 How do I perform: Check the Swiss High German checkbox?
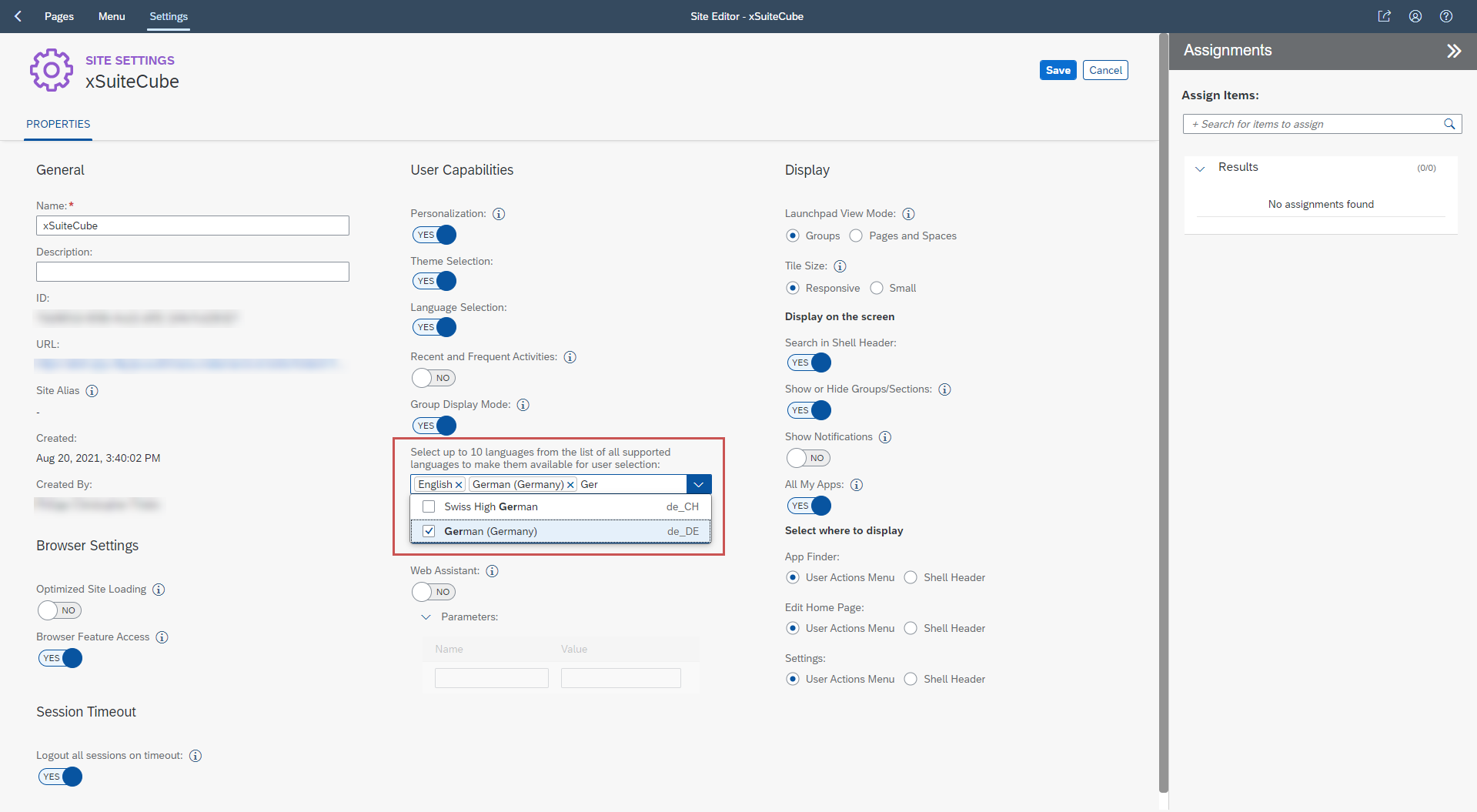pos(429,506)
